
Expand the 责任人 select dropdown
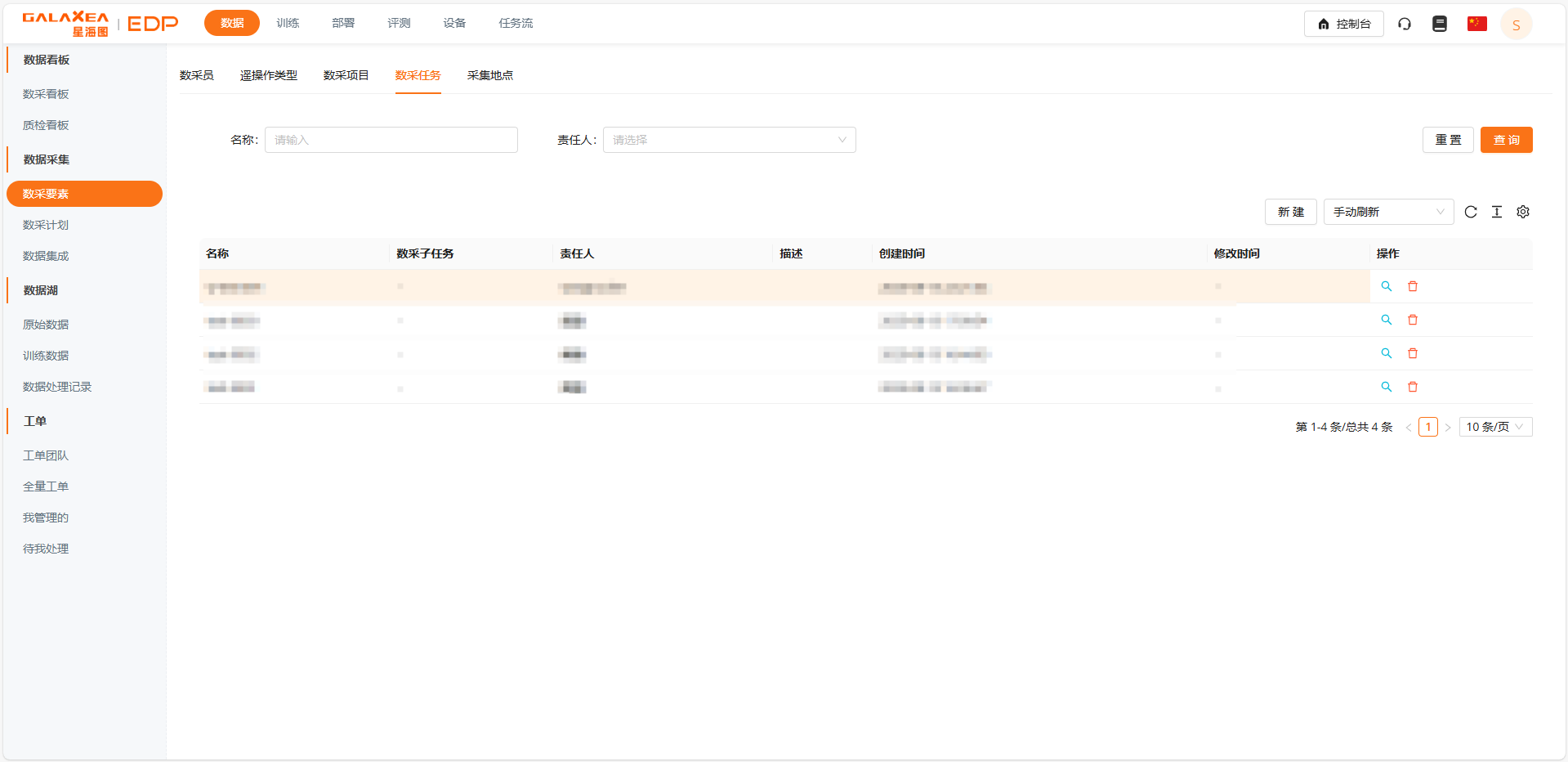pyautogui.click(x=729, y=140)
